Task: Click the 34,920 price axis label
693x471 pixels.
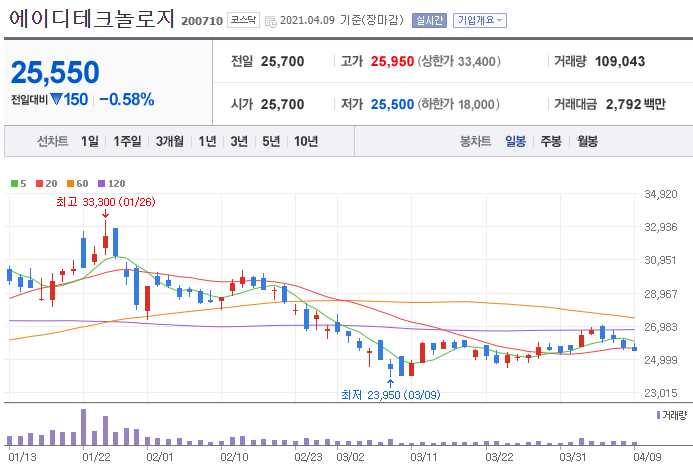Action: [x=660, y=194]
